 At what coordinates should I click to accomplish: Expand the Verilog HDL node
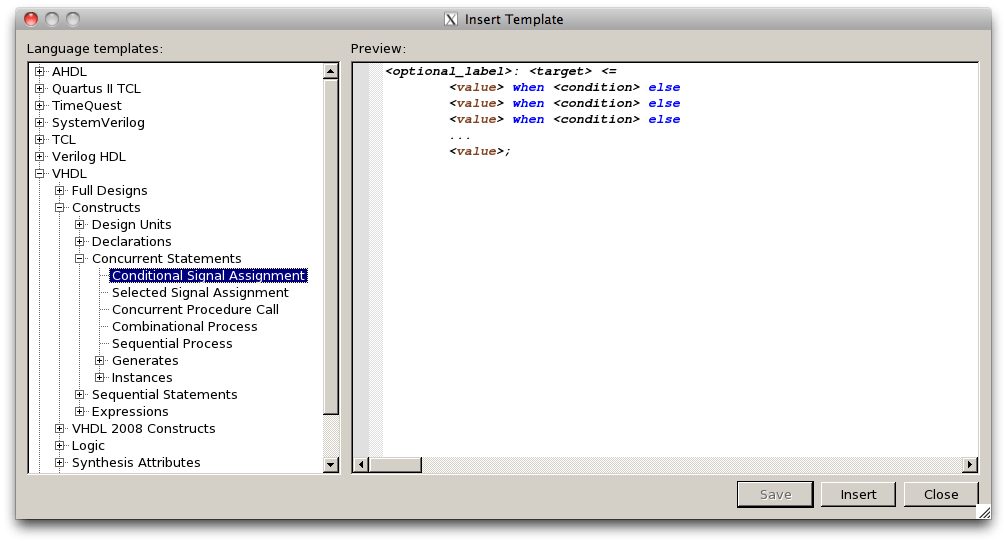pyautogui.click(x=40, y=157)
